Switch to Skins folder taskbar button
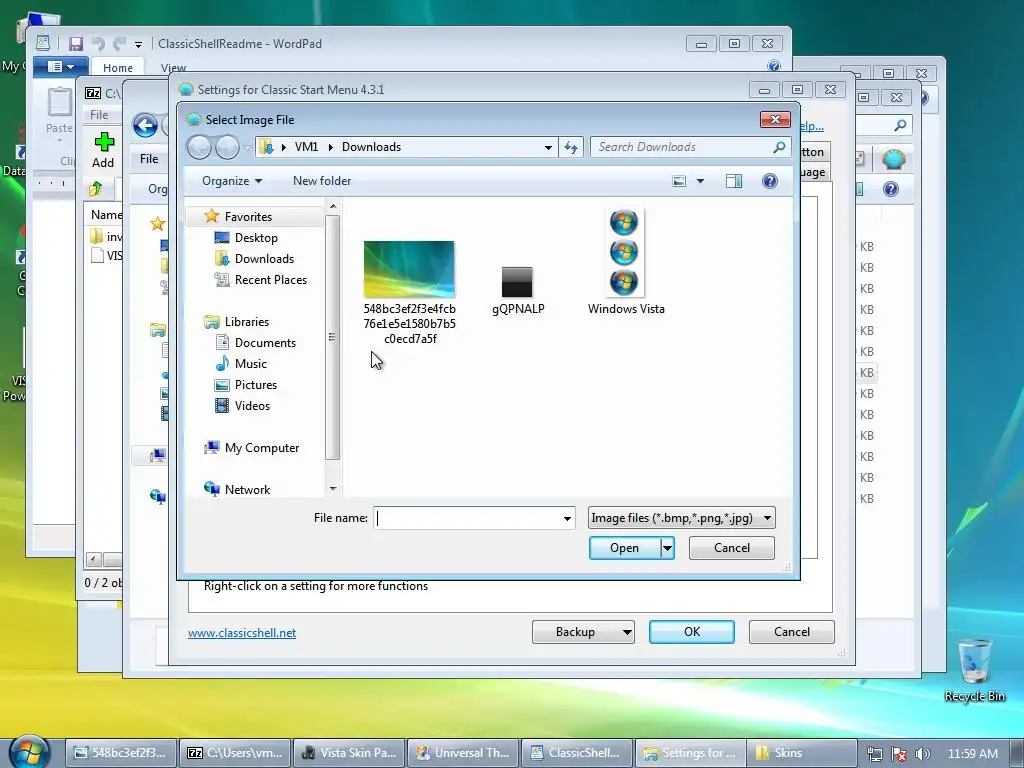 (802, 753)
